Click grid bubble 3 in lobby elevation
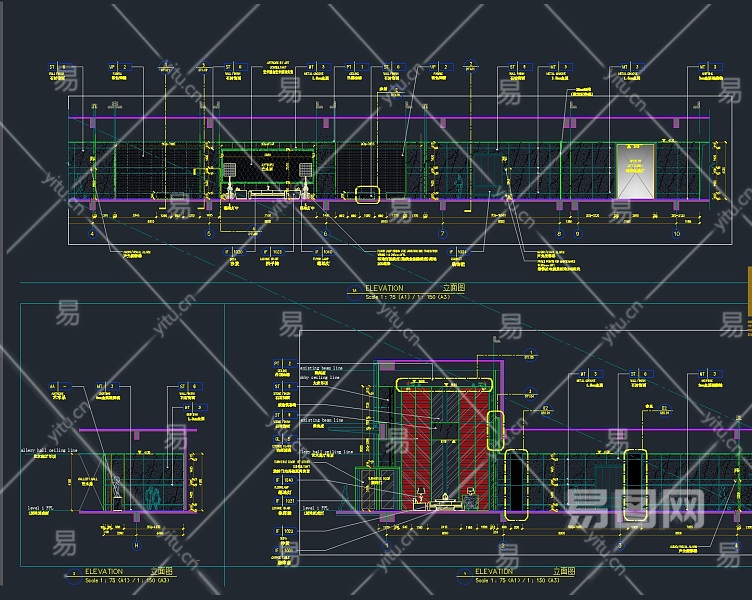 click(x=620, y=546)
